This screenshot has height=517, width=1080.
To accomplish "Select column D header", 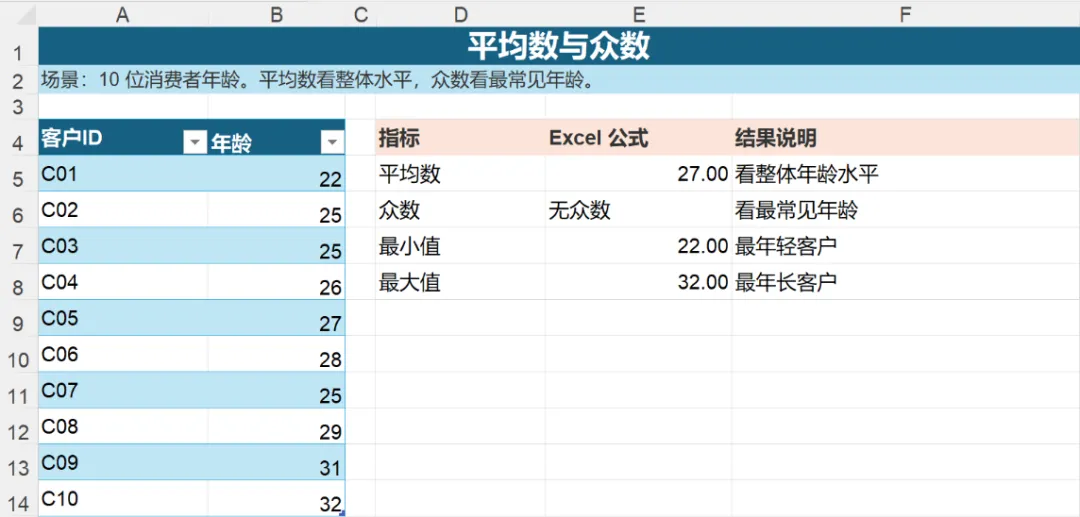I will 460,14.
